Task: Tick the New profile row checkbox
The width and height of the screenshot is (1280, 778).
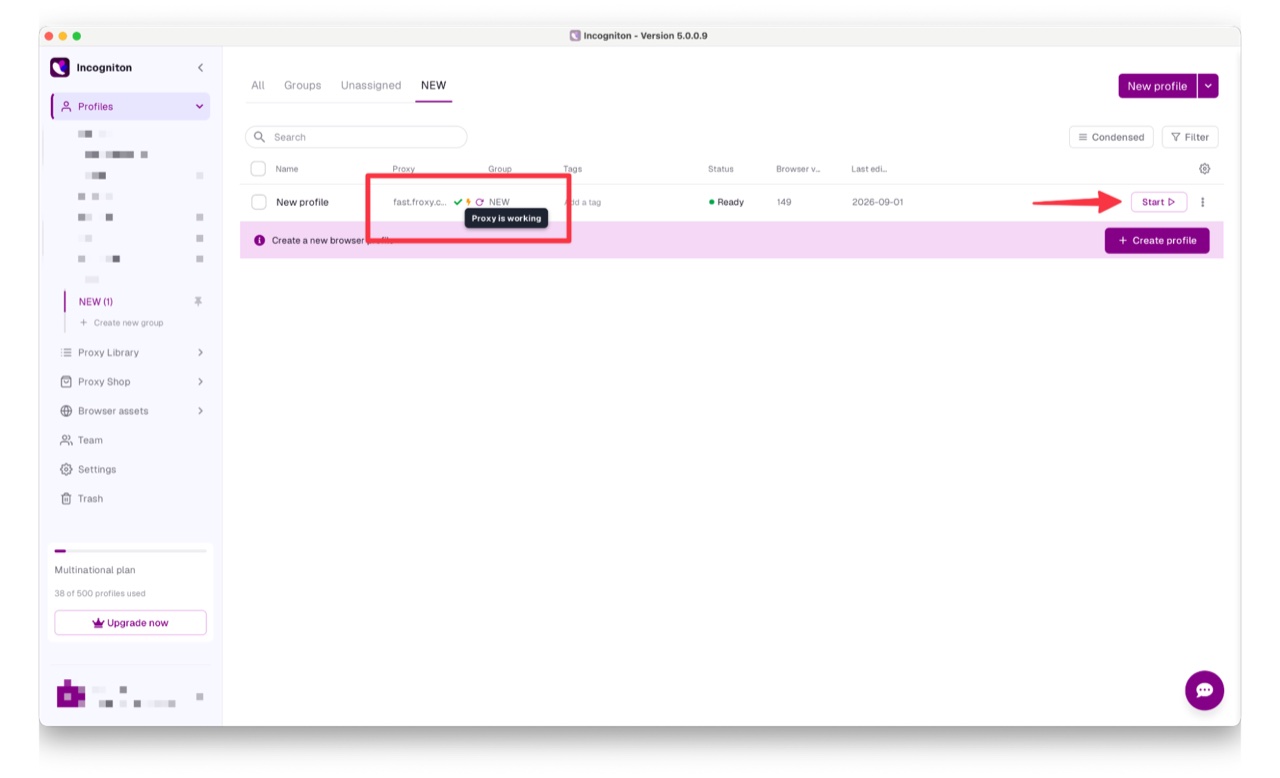Action: coord(258,202)
